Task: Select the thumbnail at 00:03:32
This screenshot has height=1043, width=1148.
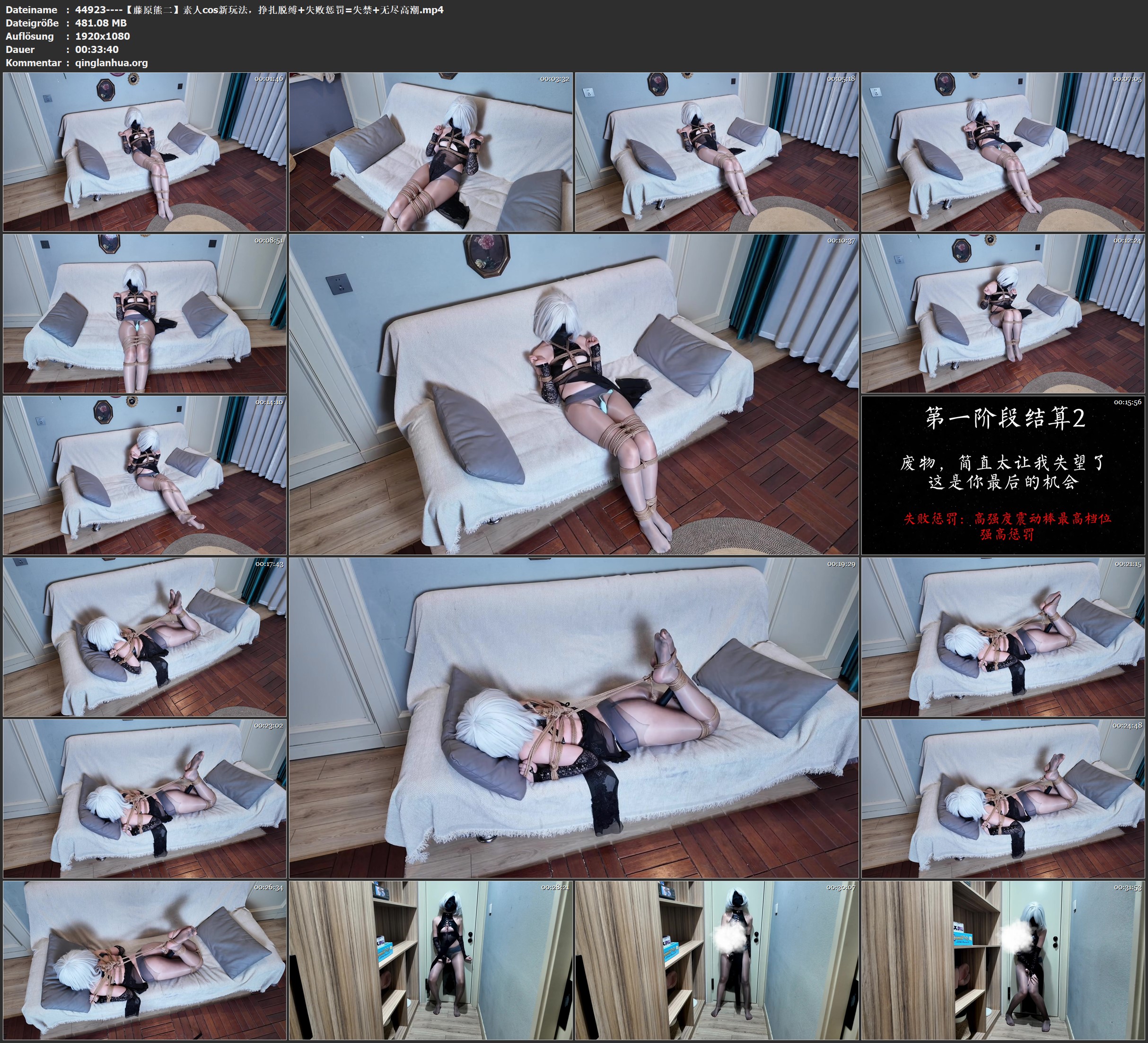Action: coord(430,151)
